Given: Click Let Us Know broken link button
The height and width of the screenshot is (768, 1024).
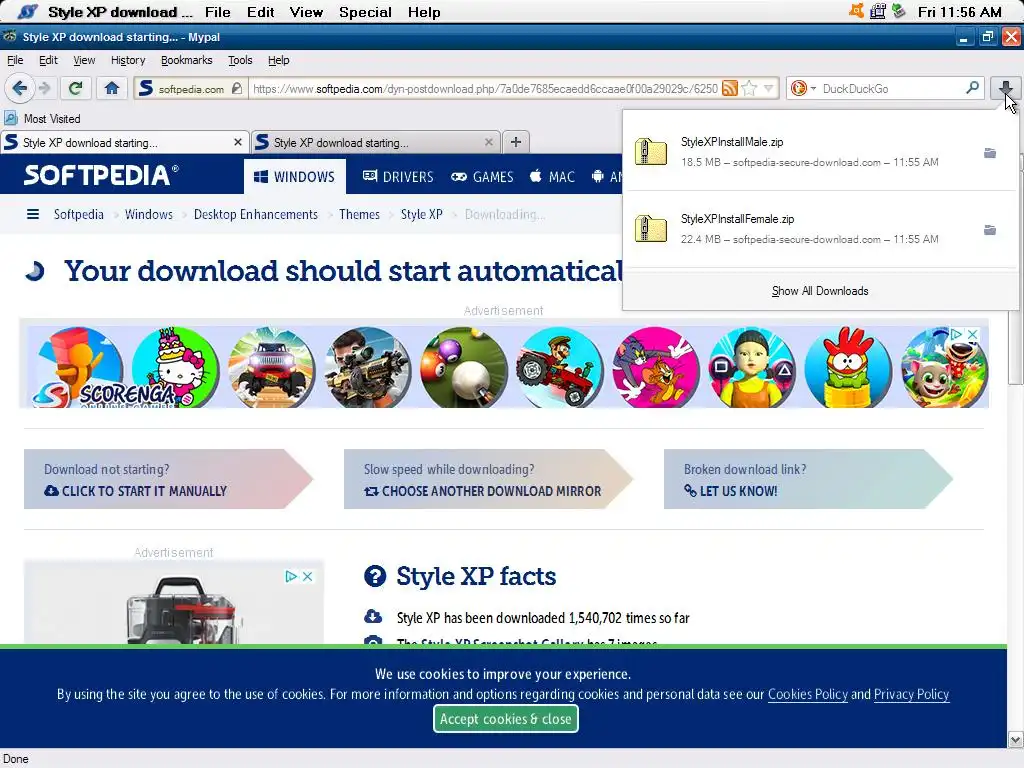Looking at the screenshot, I should tap(808, 479).
